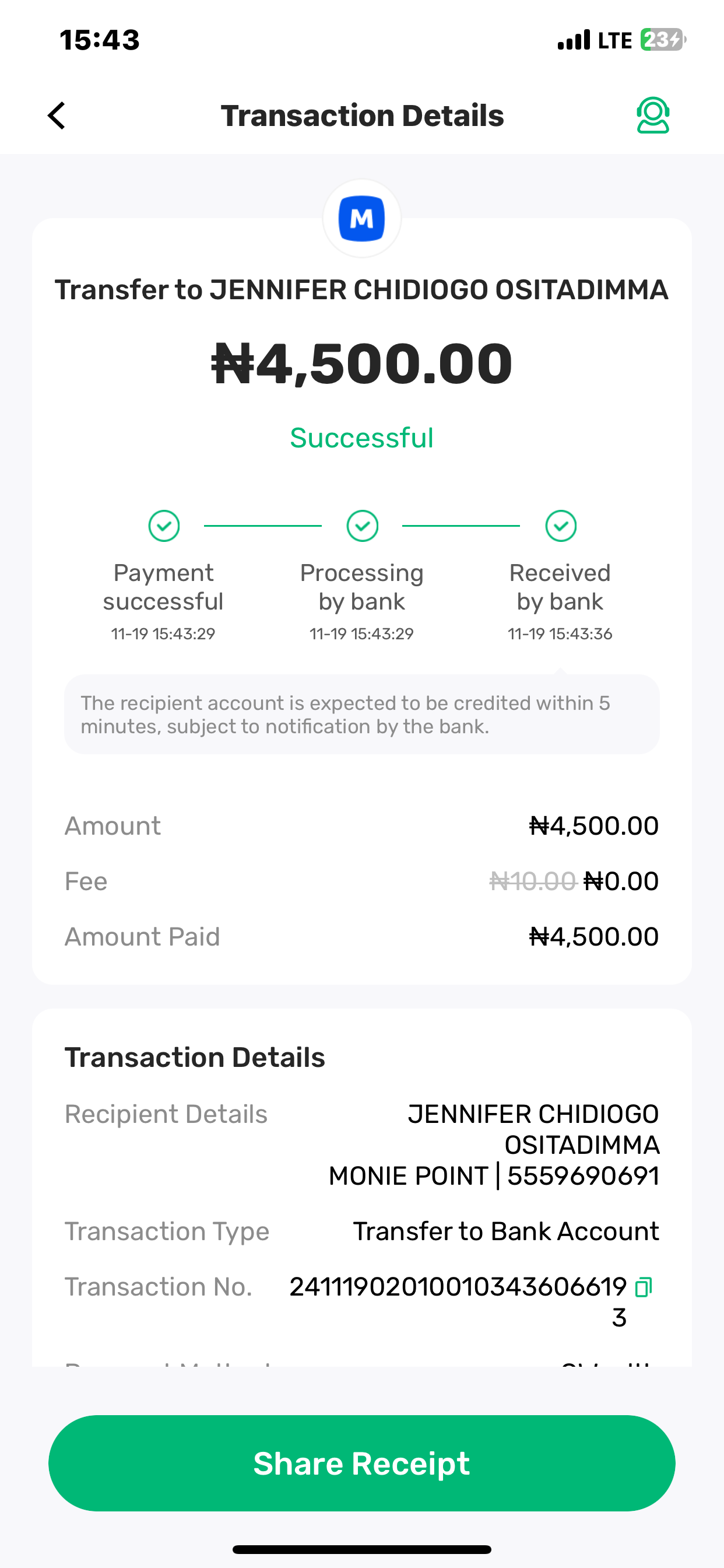Tap the green Successful status text

pyautogui.click(x=362, y=438)
